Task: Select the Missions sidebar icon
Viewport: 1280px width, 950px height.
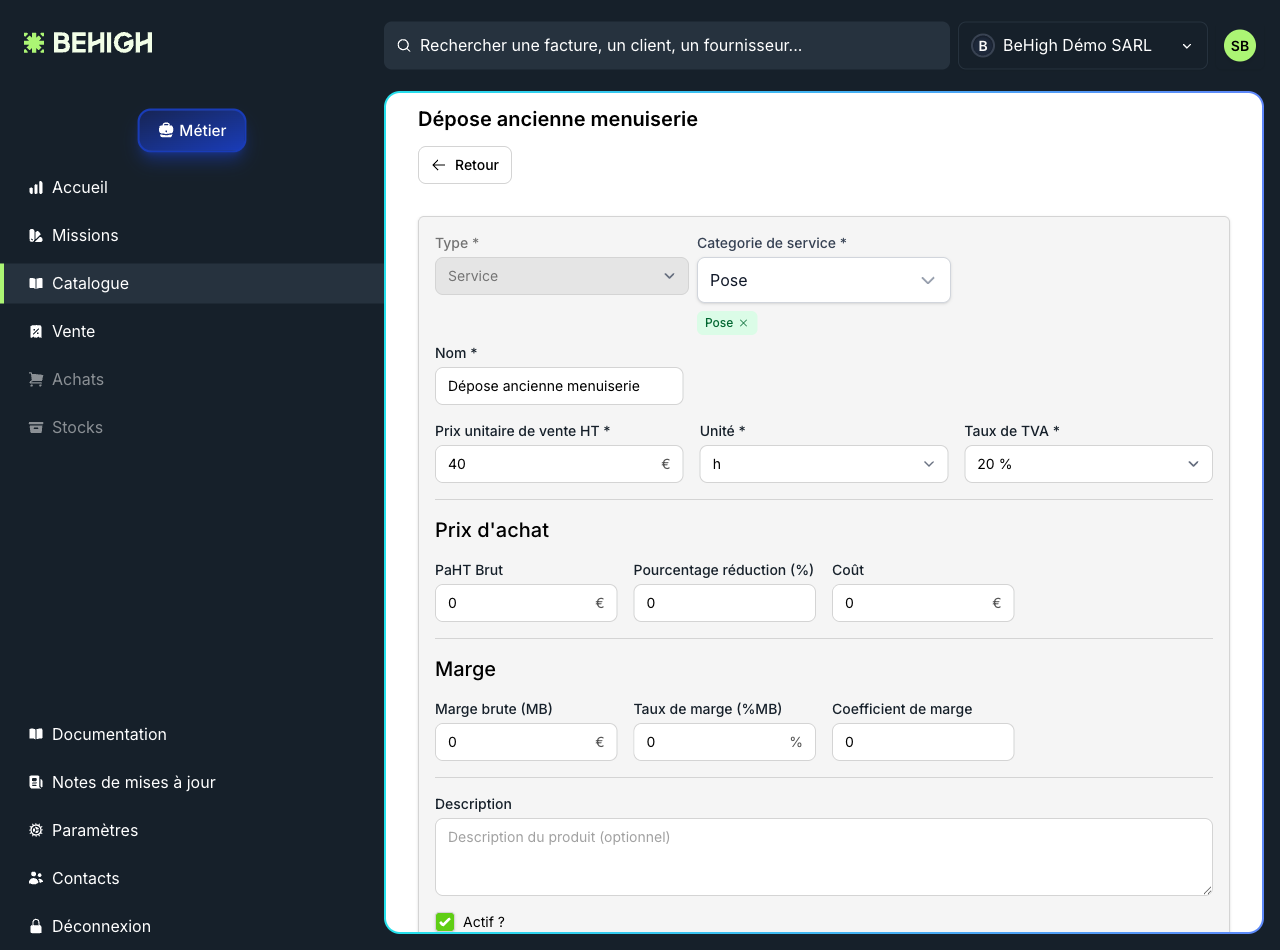Action: pyautogui.click(x=36, y=235)
